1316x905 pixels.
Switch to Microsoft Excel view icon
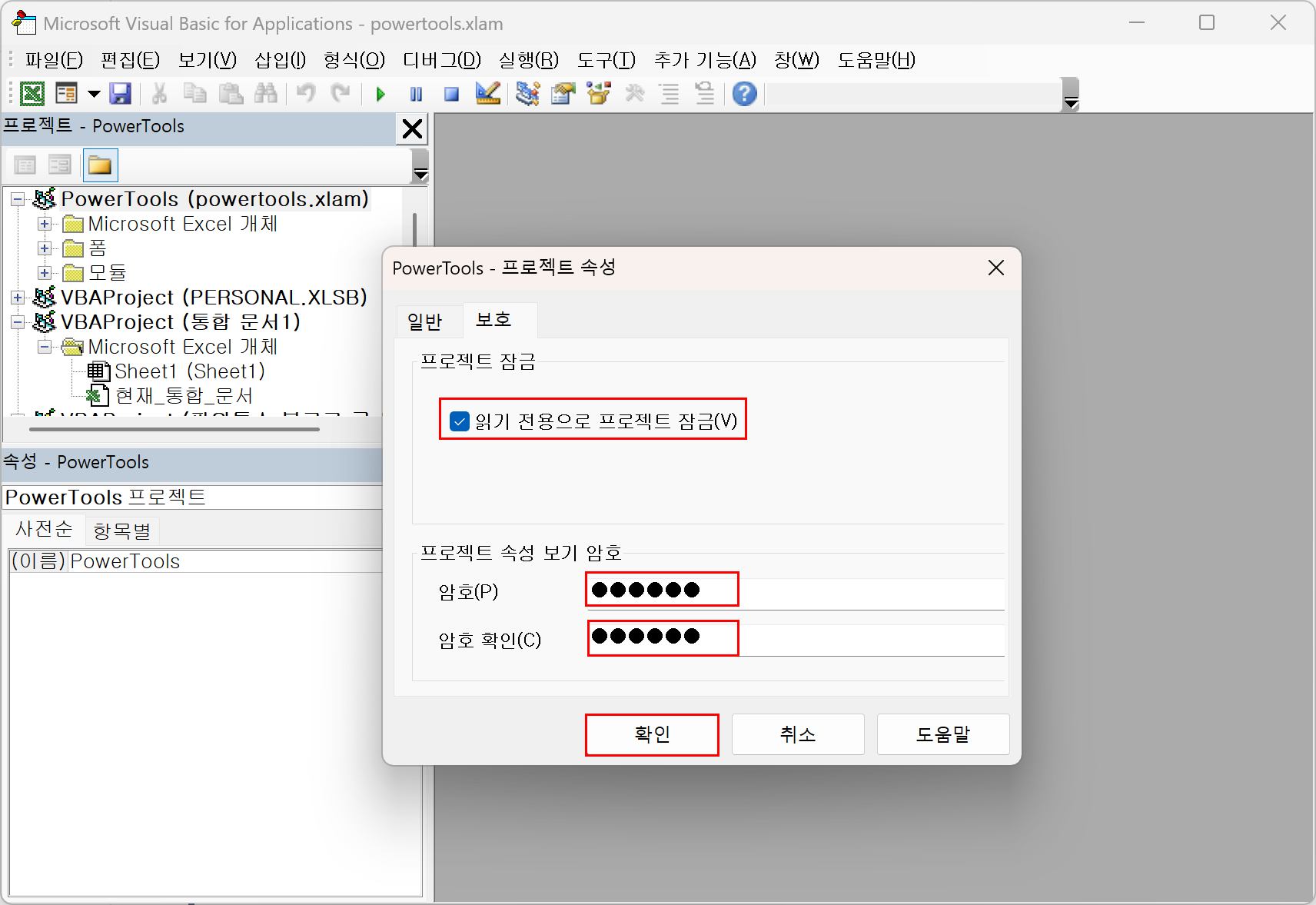pyautogui.click(x=32, y=94)
